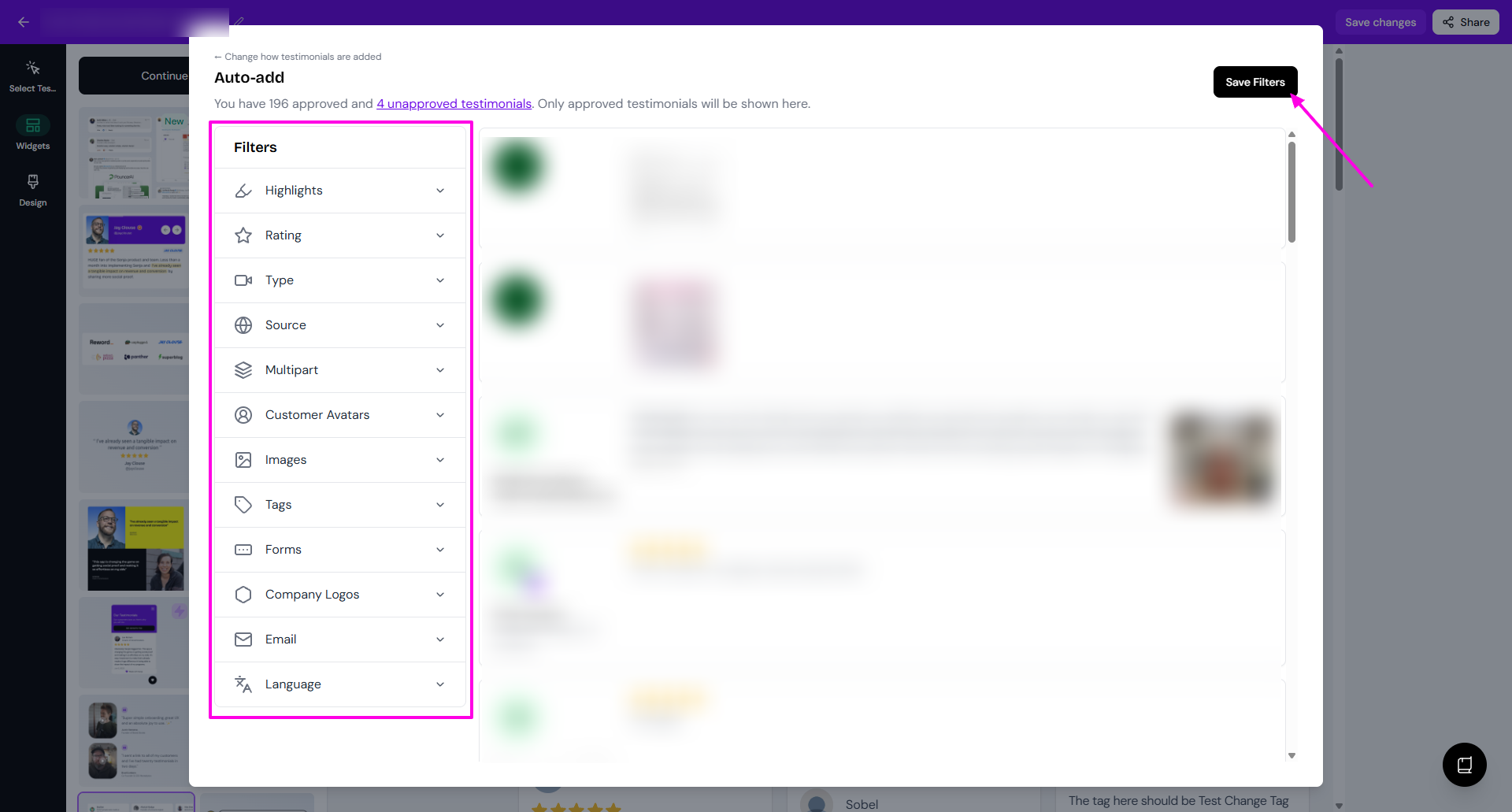Expand the Forms filter chevron
Screen dimensions: 1512x812
[440, 550]
